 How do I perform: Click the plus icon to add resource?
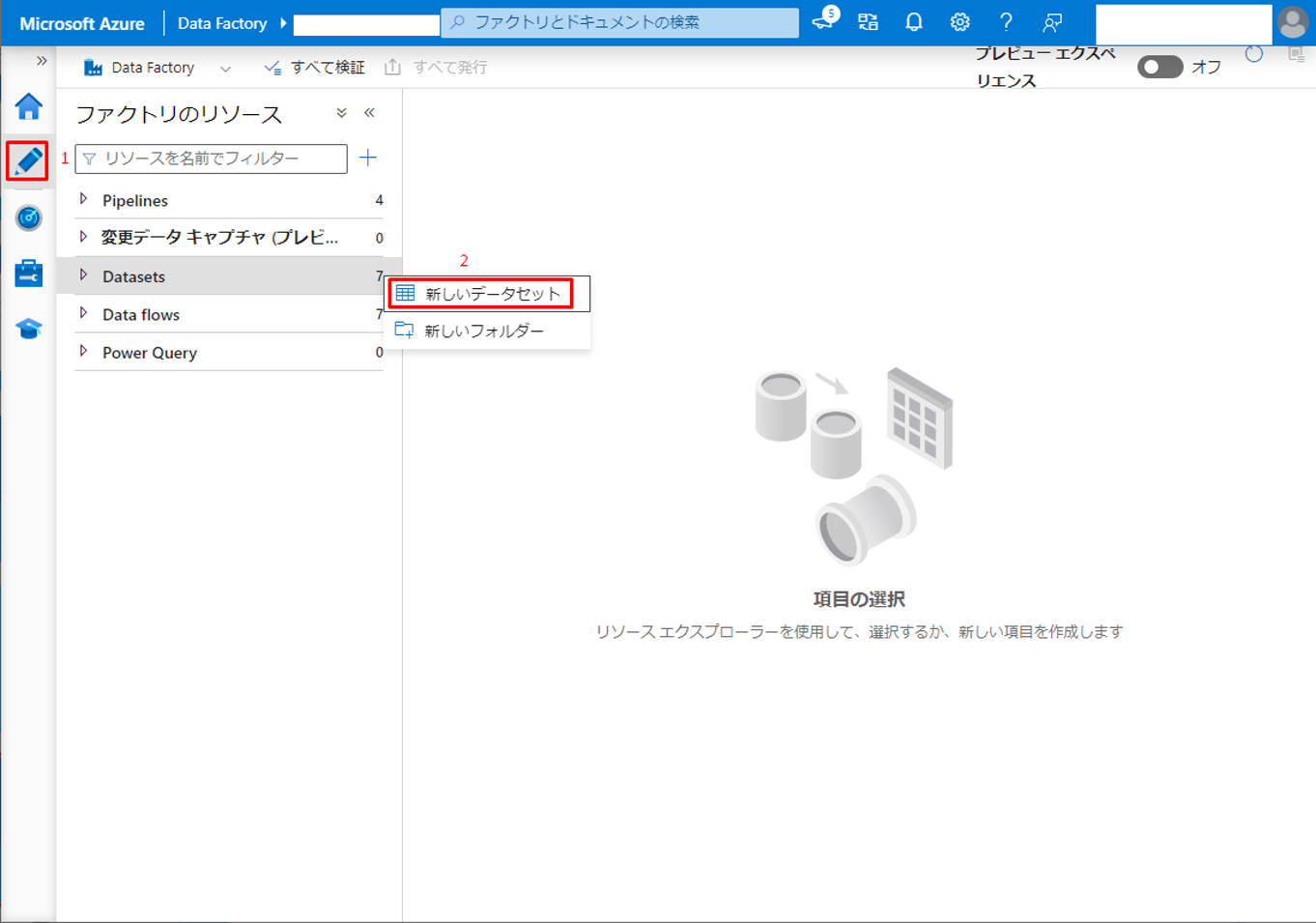tap(368, 158)
